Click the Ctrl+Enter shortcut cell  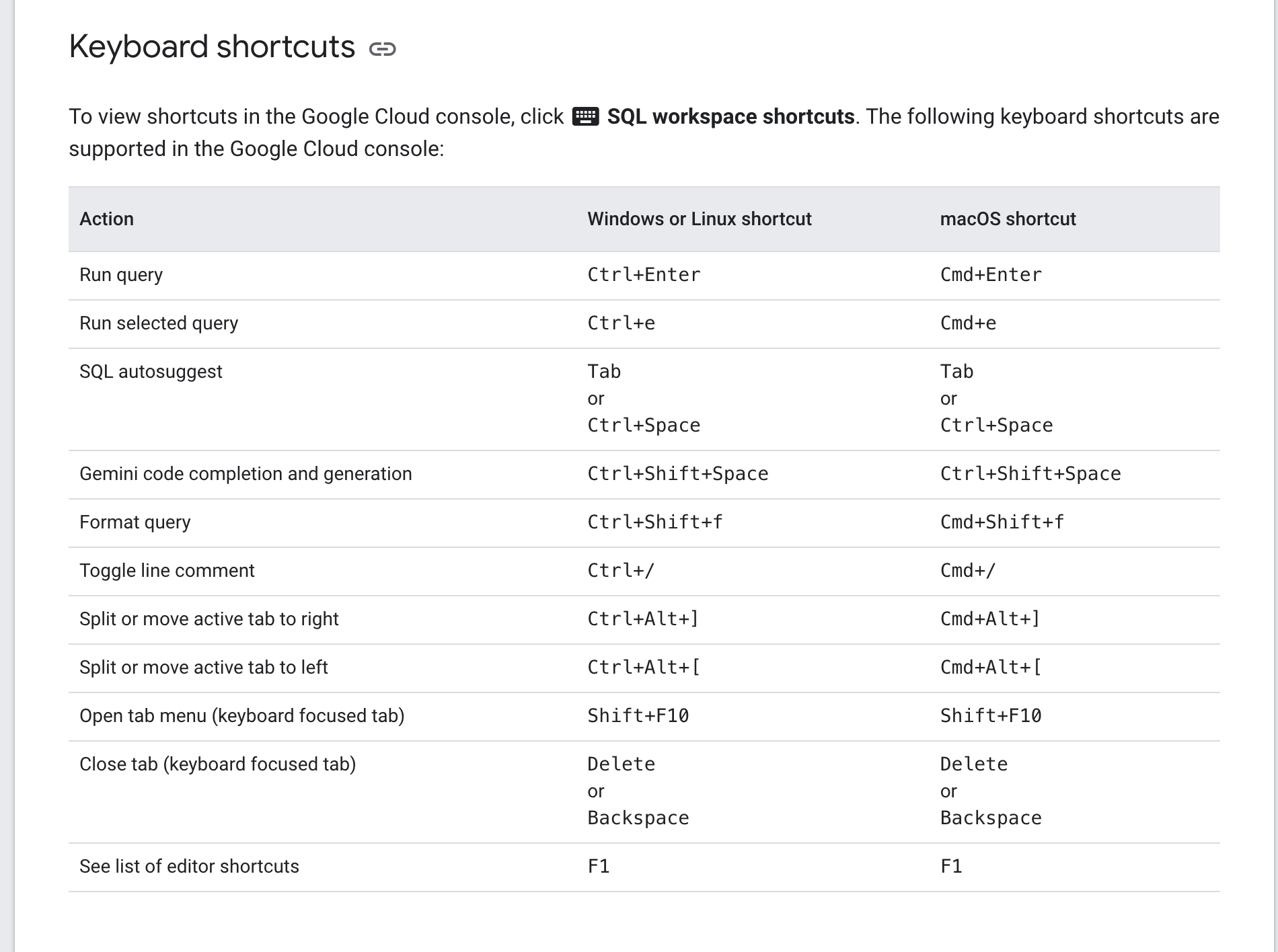[644, 274]
